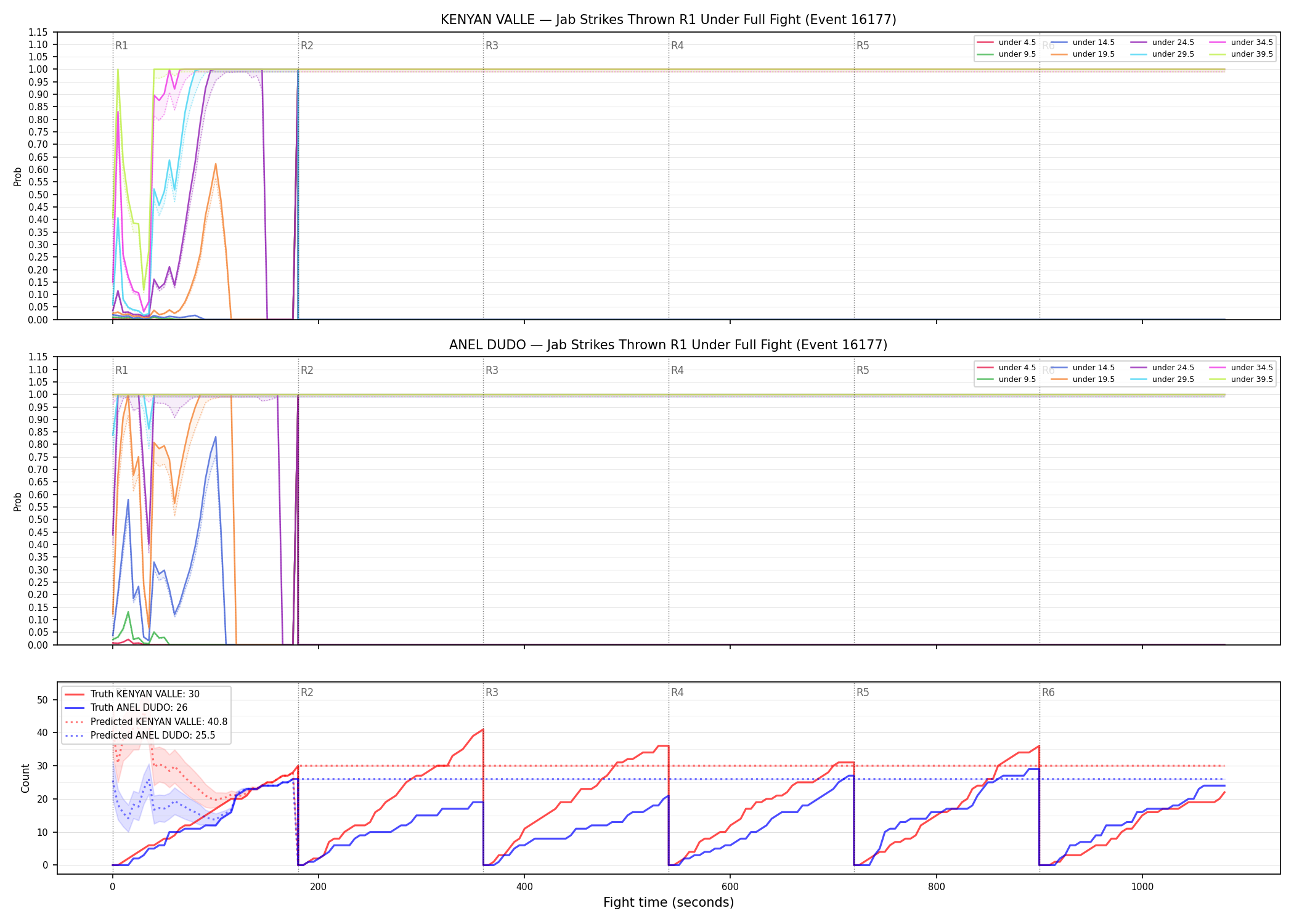Viewport: 1294px width, 924px height.
Task: Click the R2 marker in Anel Dudo chart
Action: coord(307,370)
